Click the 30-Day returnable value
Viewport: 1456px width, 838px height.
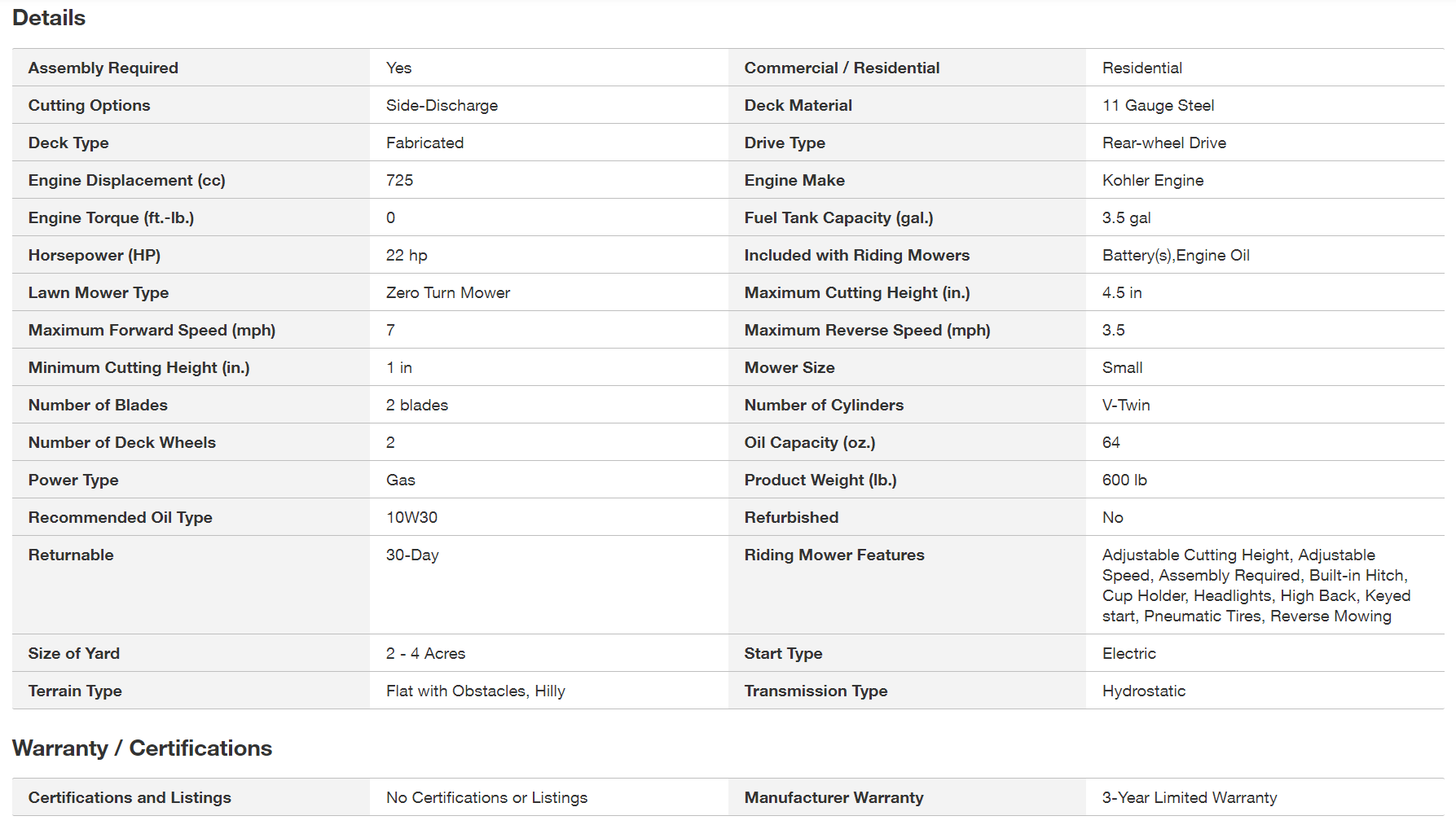(x=412, y=555)
